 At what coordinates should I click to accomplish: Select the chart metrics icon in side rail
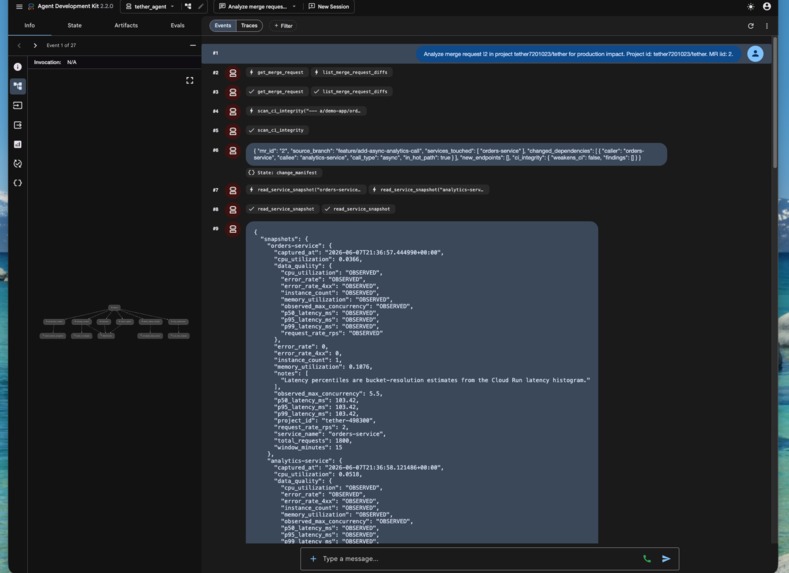click(x=18, y=144)
